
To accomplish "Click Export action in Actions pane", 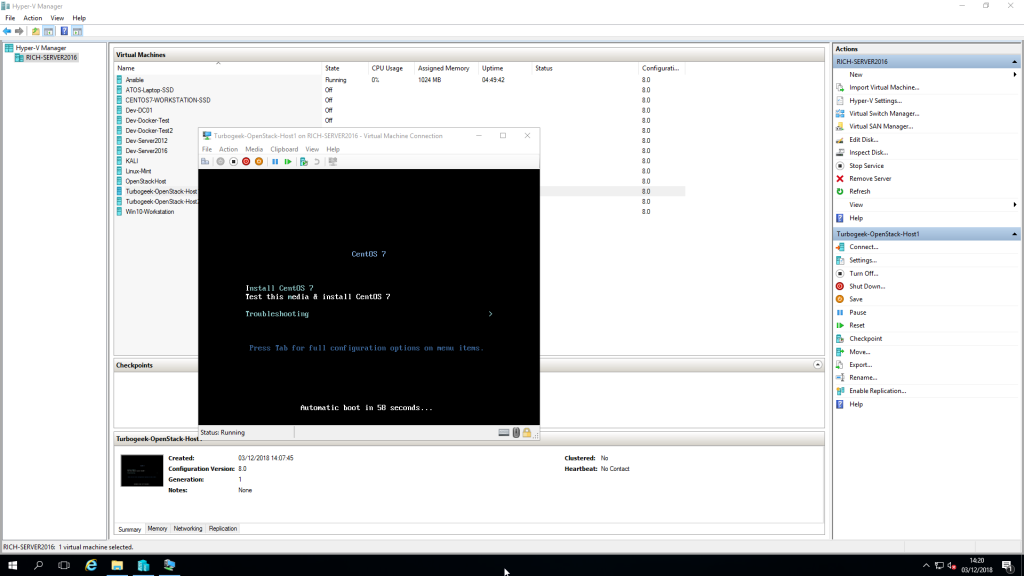I will click(860, 365).
